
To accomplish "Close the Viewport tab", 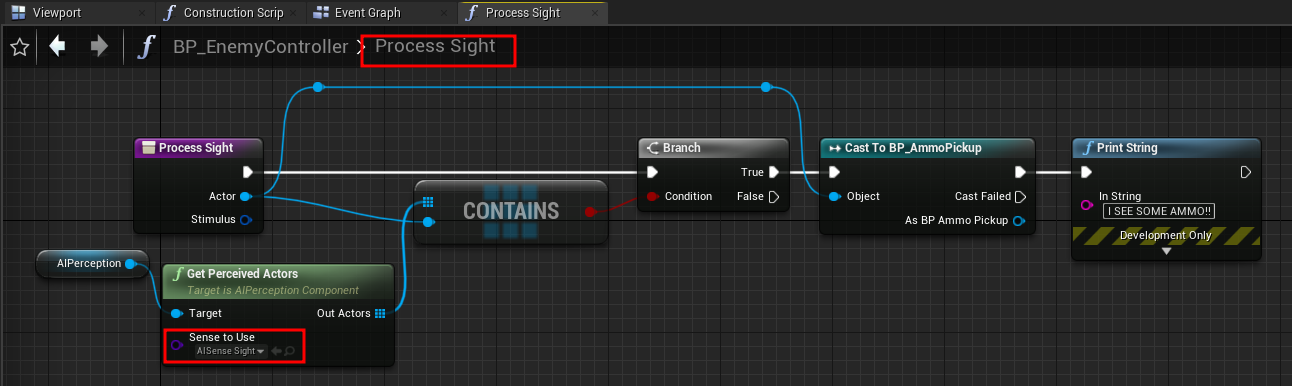I will tap(142, 13).
